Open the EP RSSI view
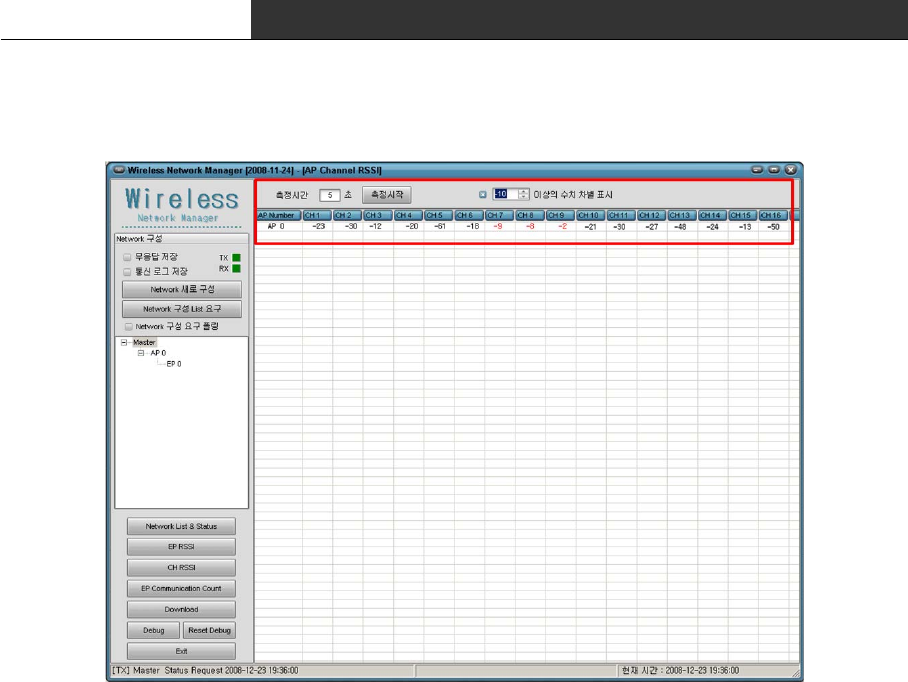This screenshot has height=682, width=908. (181, 547)
